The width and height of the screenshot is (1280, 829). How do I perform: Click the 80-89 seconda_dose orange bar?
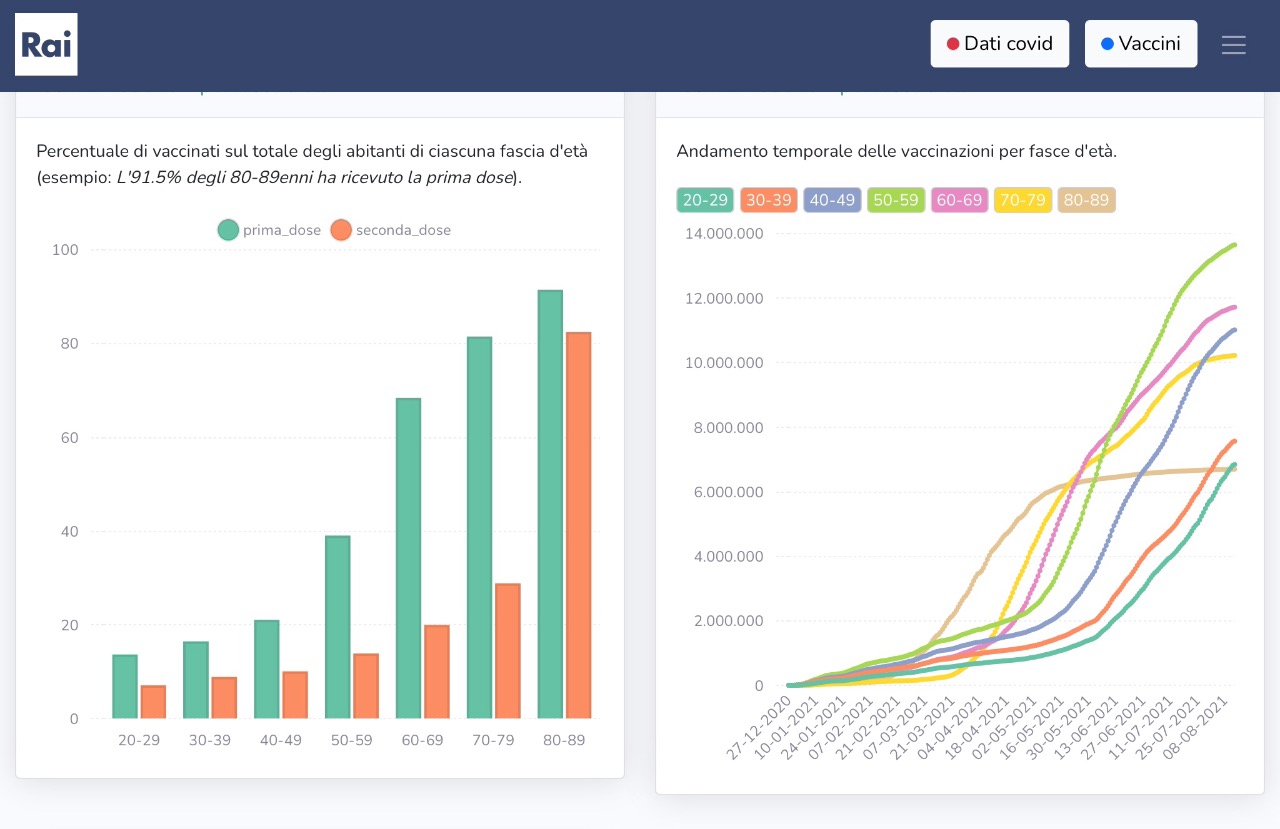pyautogui.click(x=579, y=525)
